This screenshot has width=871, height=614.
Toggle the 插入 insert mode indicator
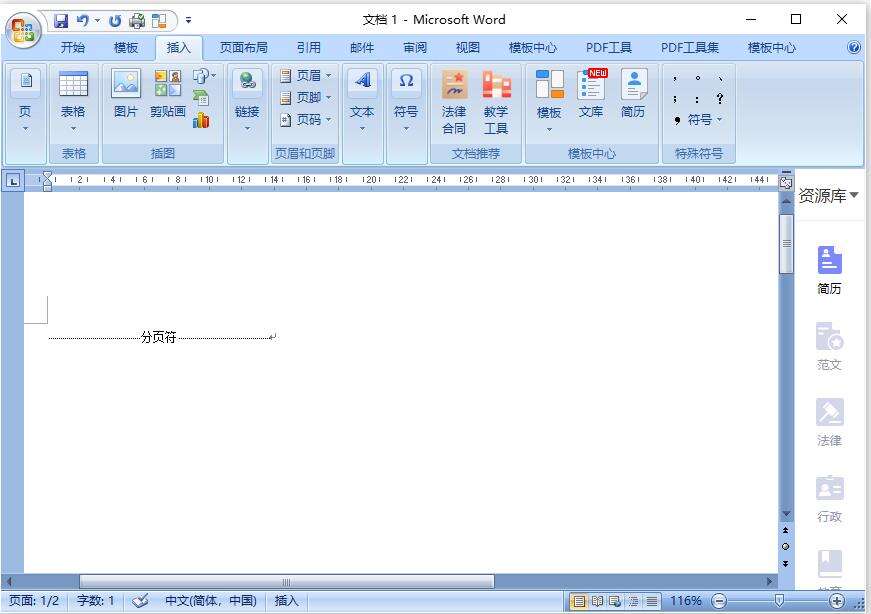tap(287, 601)
